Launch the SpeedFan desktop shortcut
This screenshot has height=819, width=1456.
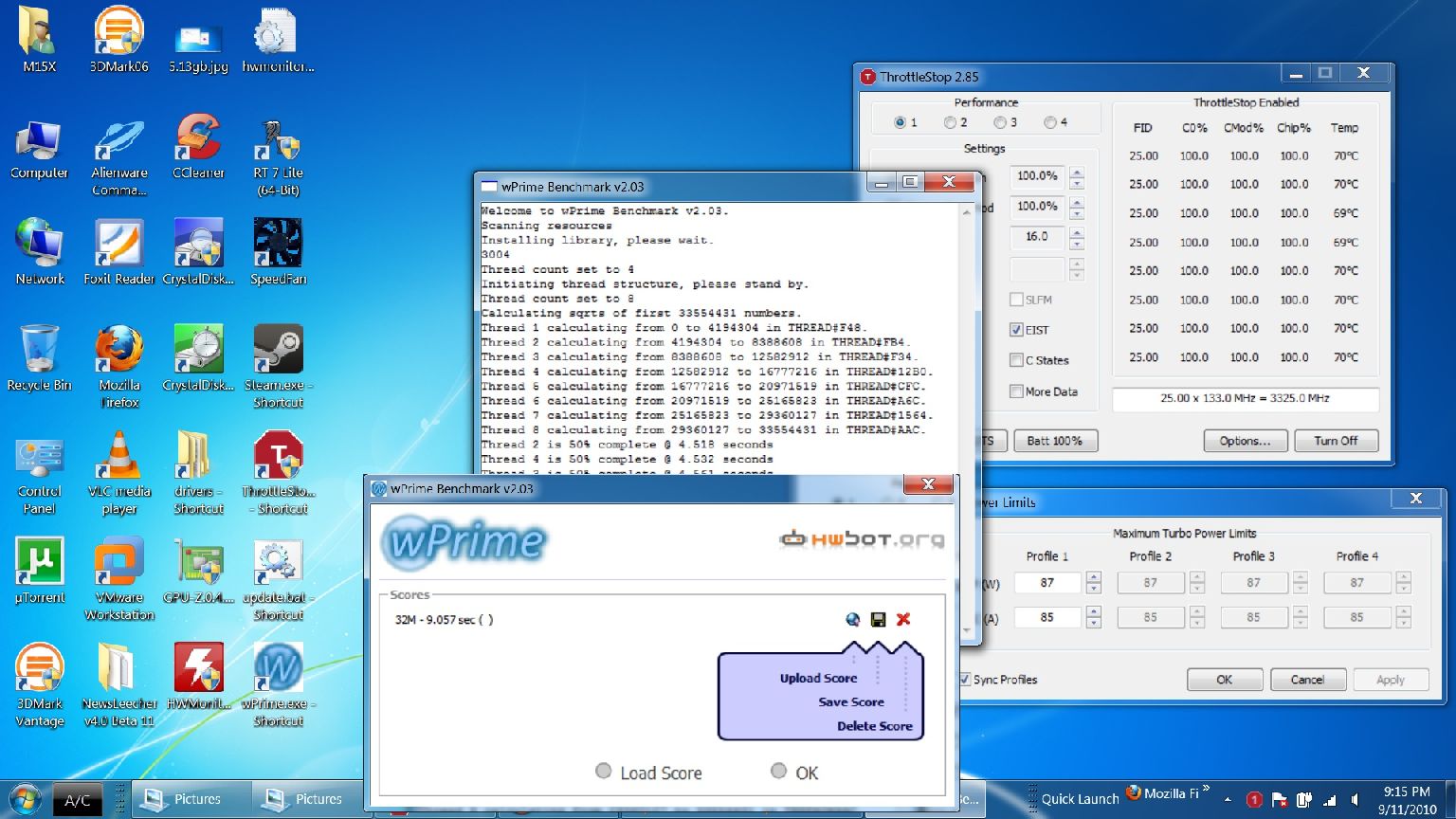coord(278,252)
